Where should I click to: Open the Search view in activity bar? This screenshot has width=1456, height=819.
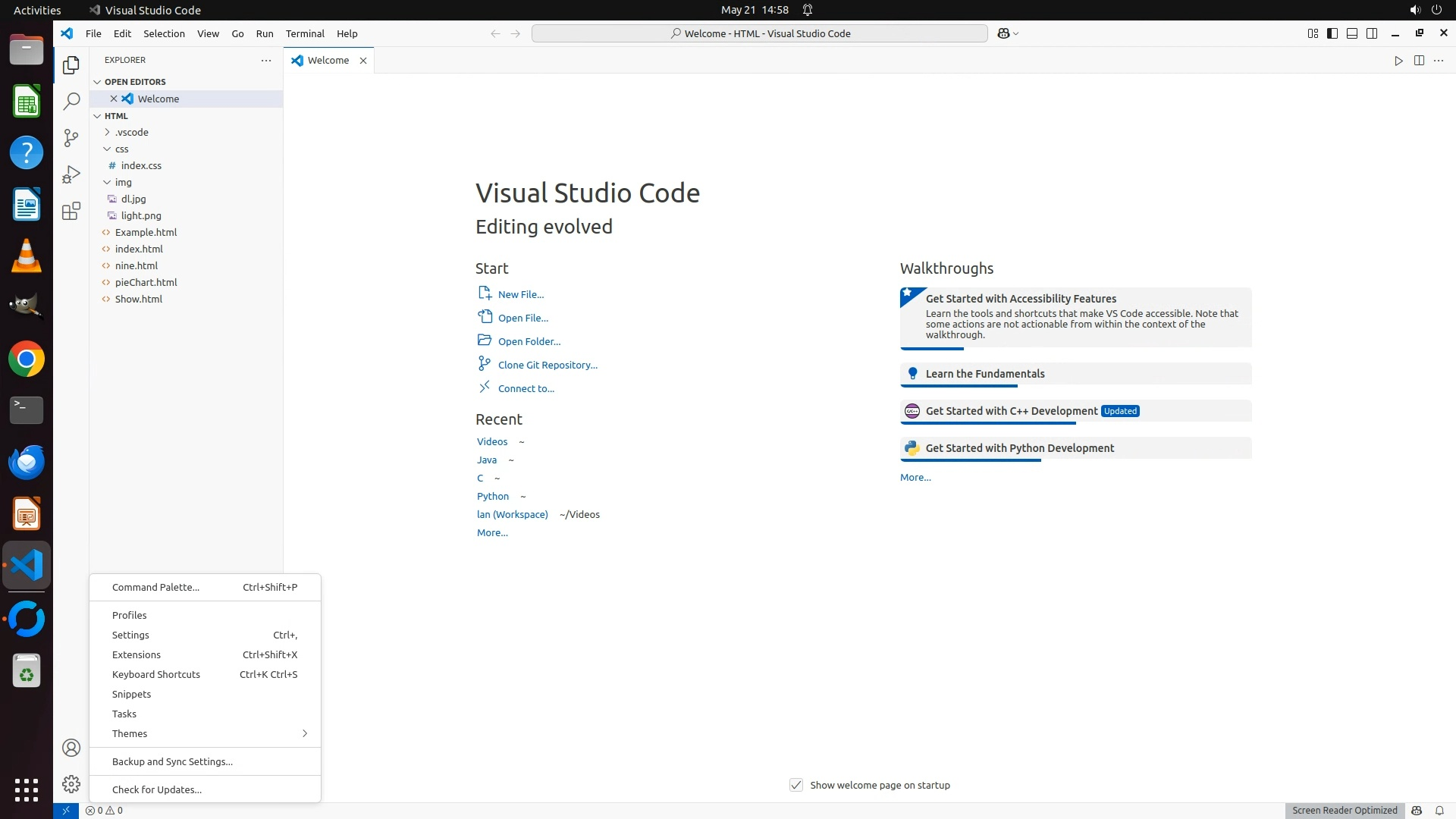point(71,102)
